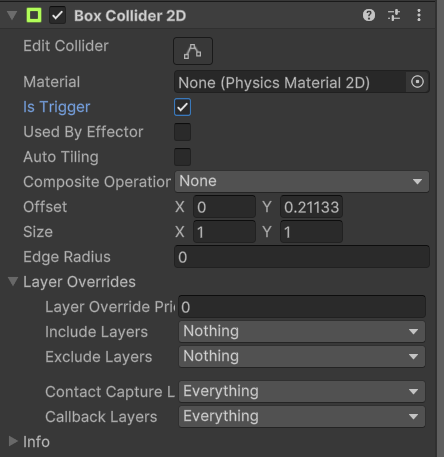
Task: Open the component help reference icon
Action: pyautogui.click(x=369, y=15)
